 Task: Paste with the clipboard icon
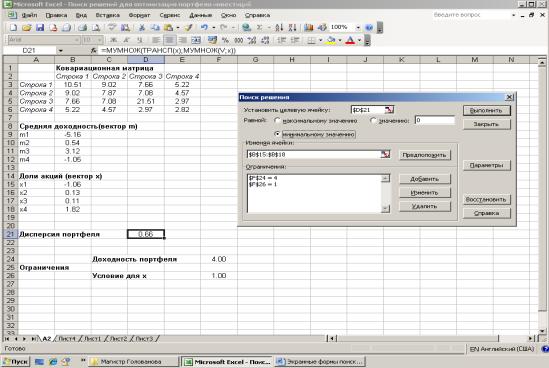click(x=168, y=27)
